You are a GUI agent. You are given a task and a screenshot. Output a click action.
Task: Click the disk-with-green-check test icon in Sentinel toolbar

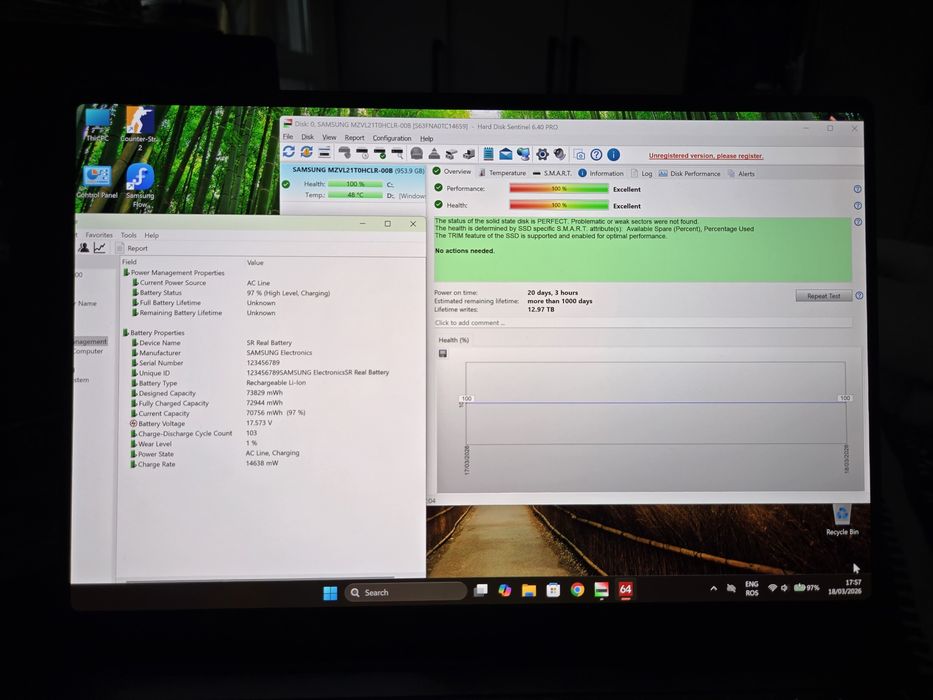pos(380,154)
